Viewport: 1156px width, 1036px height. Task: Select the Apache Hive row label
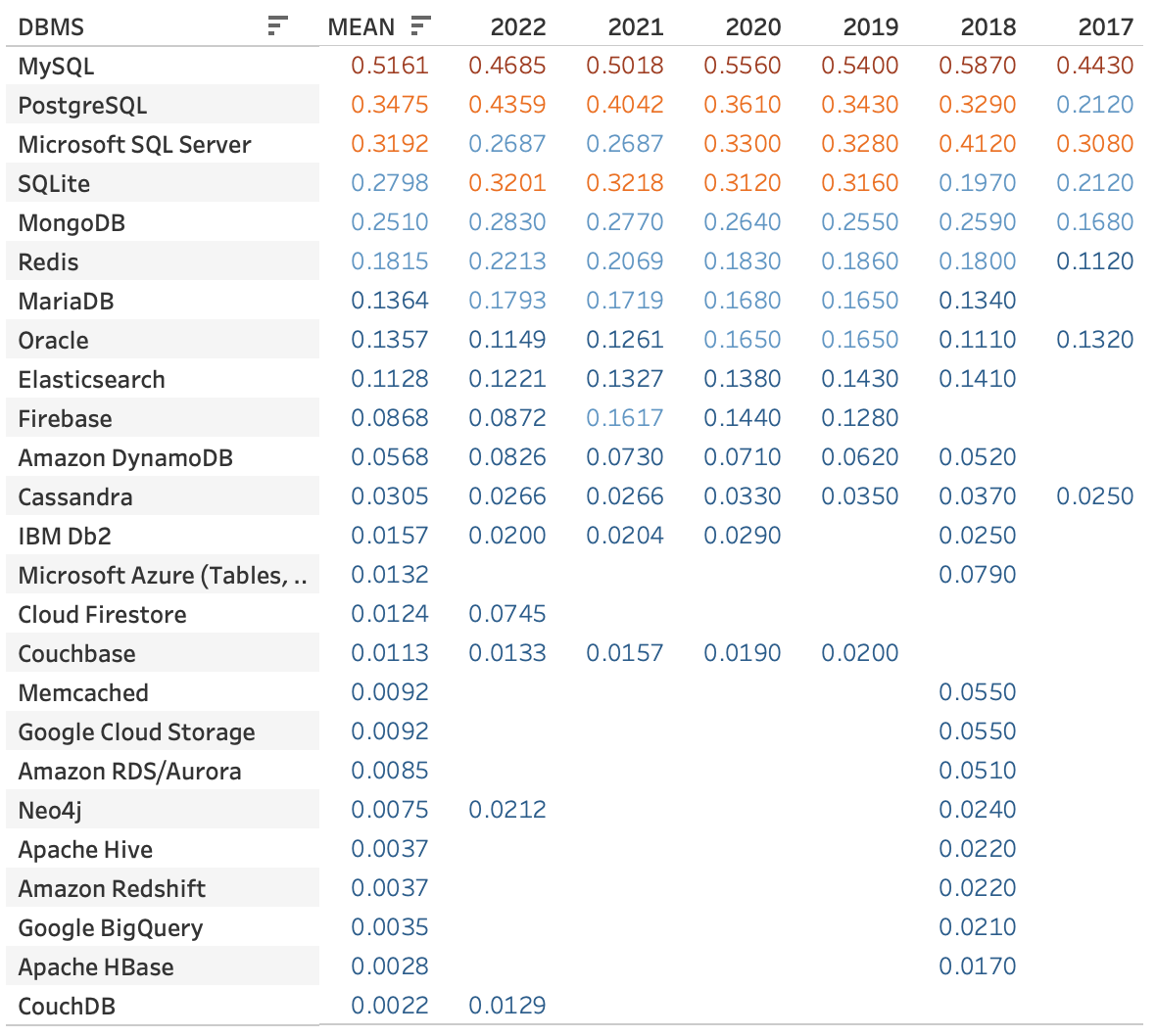pos(85,849)
